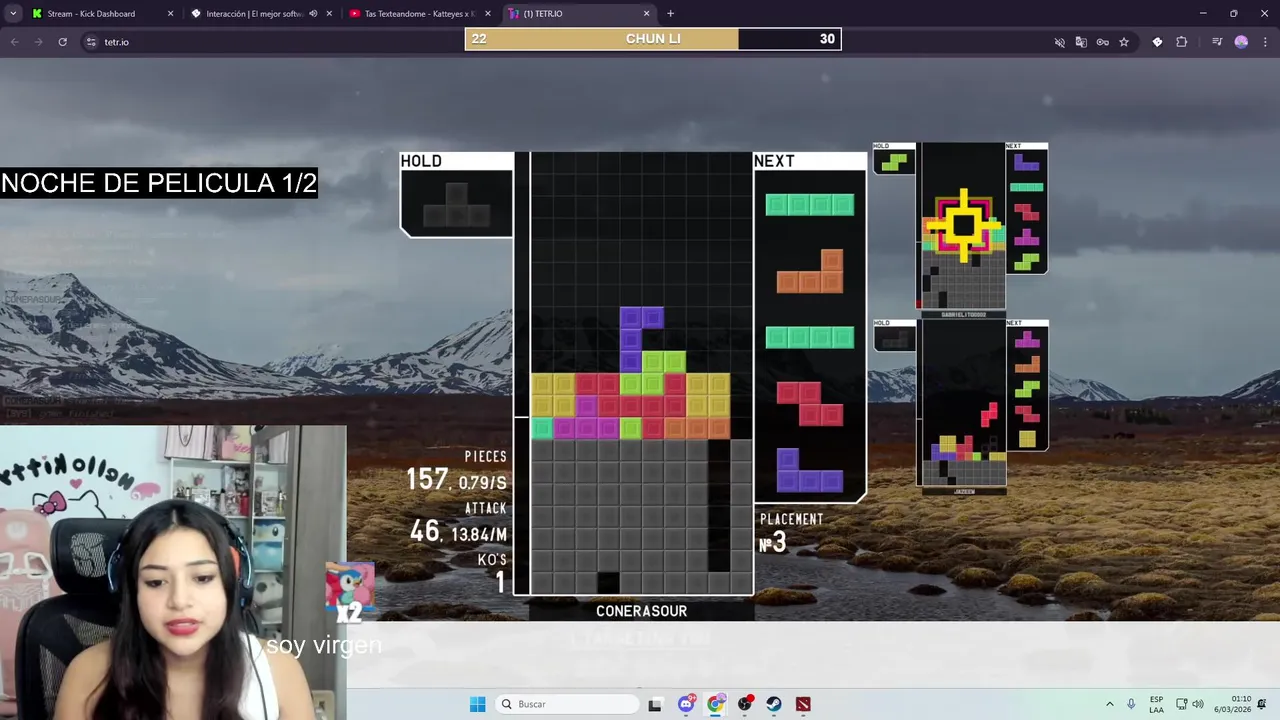Open the media control toolbar icon
This screenshot has height=720, width=1280.
pos(1217,42)
